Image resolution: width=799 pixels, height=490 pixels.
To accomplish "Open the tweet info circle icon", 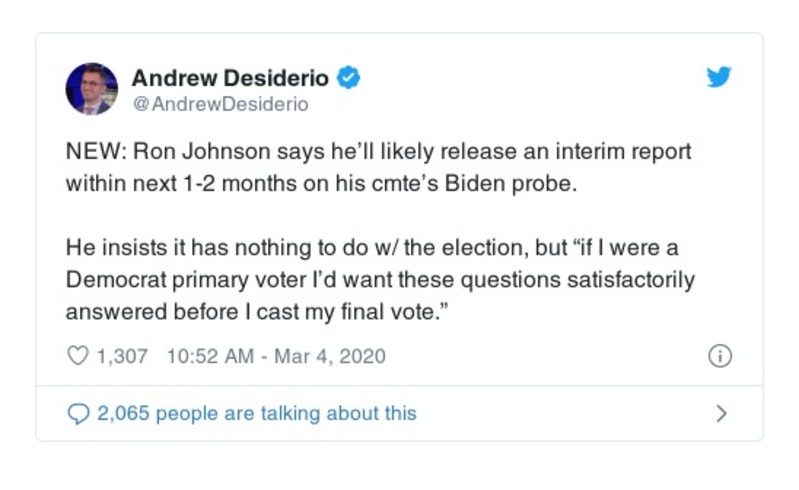I will click(719, 356).
